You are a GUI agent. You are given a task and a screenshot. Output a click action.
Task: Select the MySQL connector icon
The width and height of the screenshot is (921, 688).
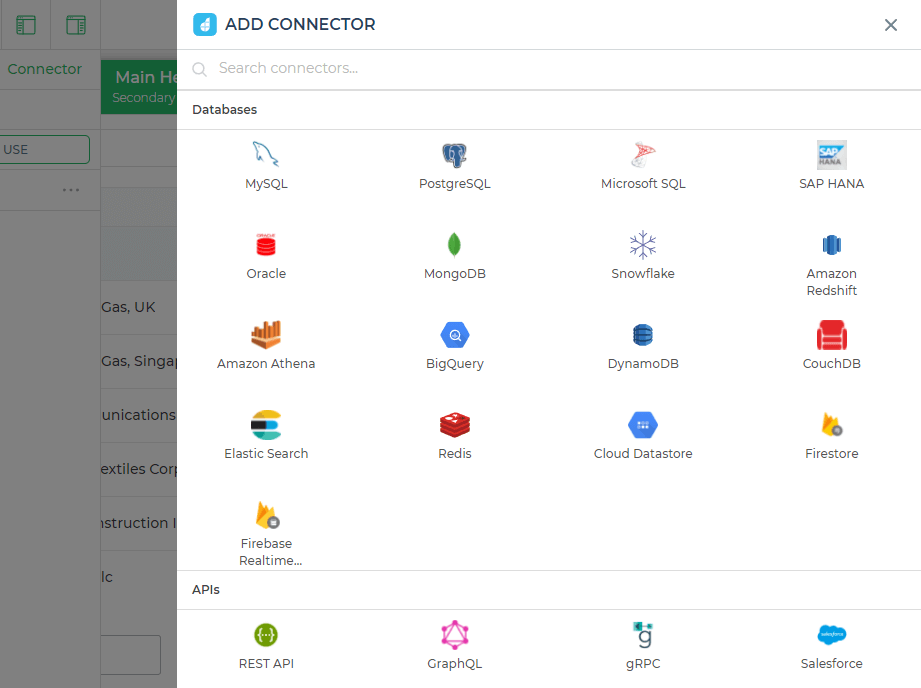click(265, 155)
